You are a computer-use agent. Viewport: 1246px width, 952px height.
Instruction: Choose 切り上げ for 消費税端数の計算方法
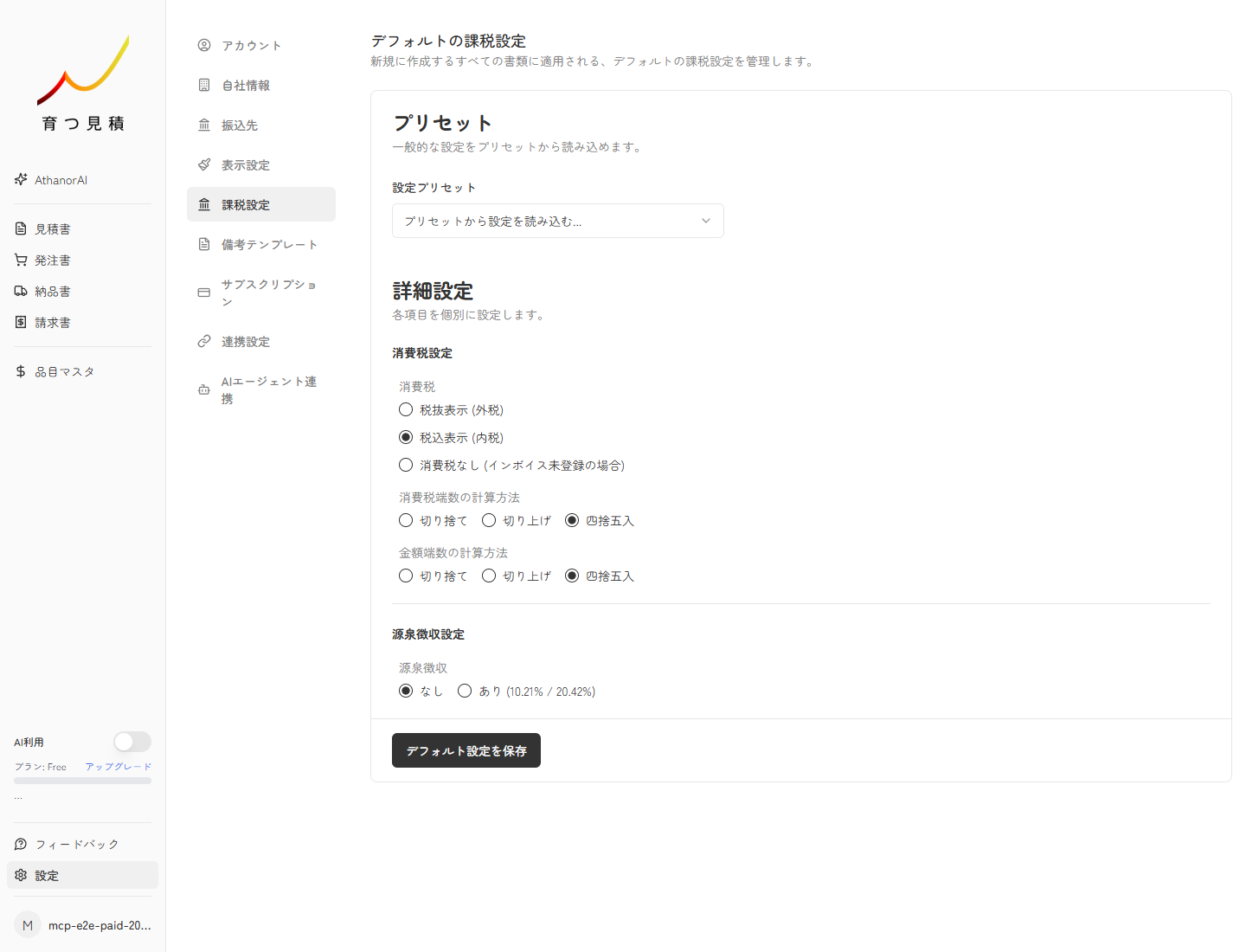pos(489,520)
